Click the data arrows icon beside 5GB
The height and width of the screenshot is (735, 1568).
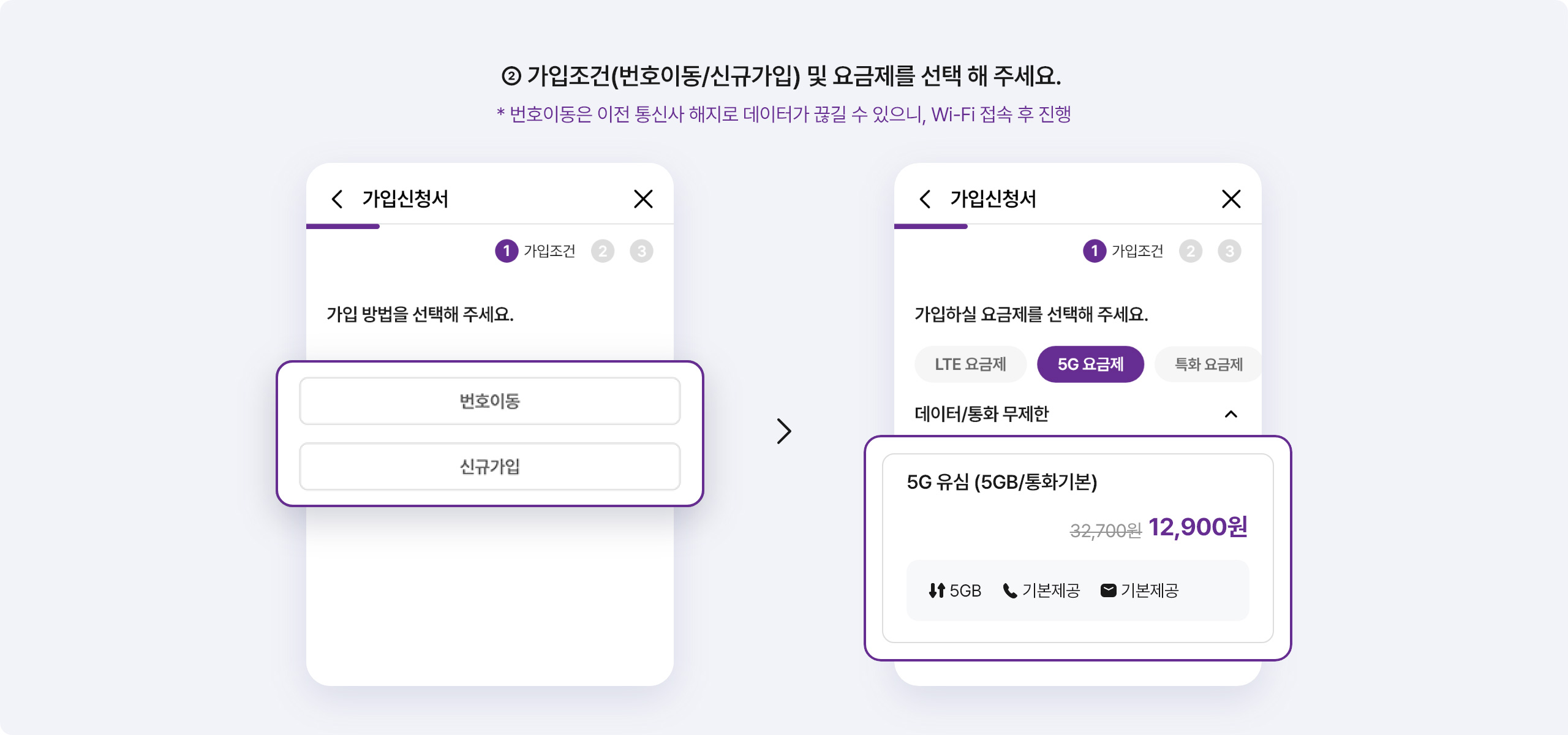tap(937, 590)
